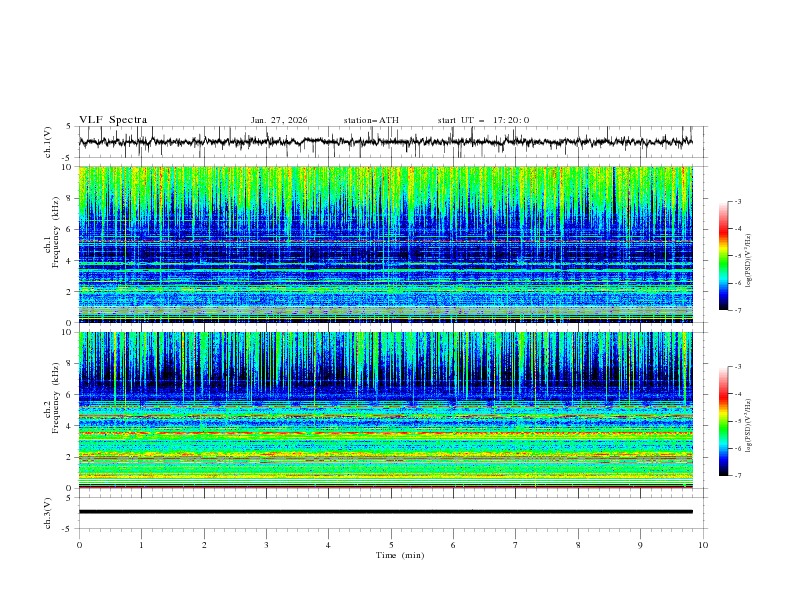Viewport: 792px width, 612px height.
Task: Click the "start UT = 17:20:0" text
Action: (483, 120)
